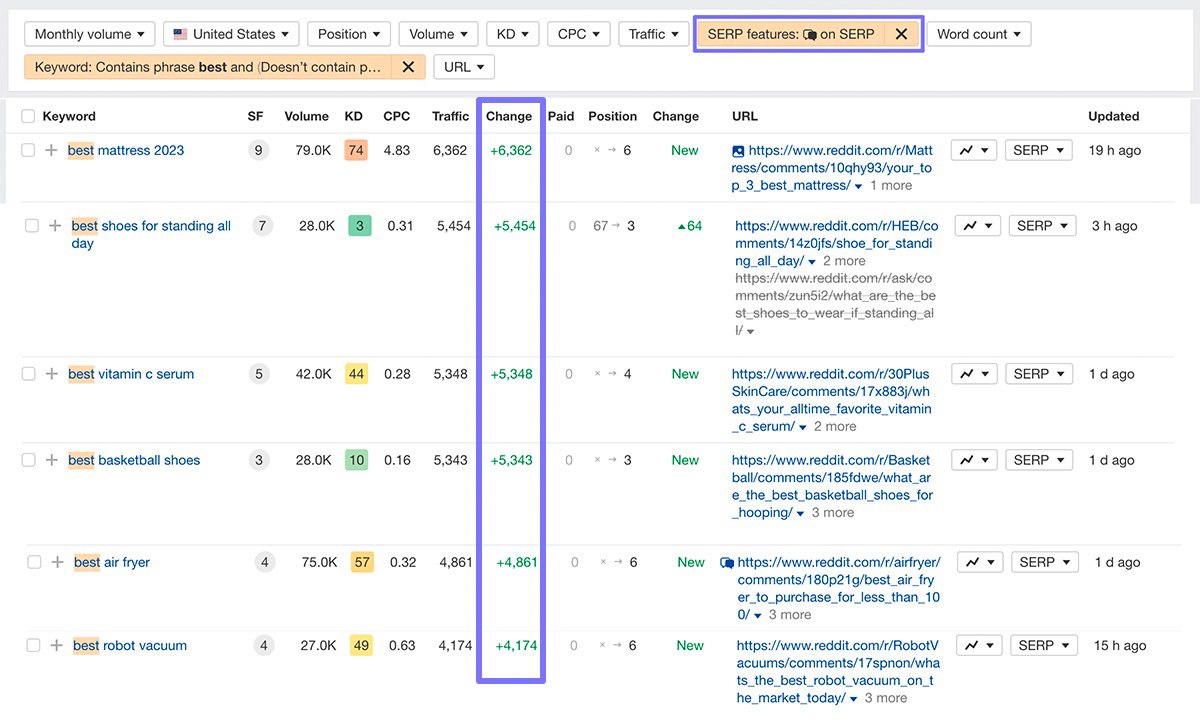Click image icon next to mattress Reddit URL
This screenshot has width=1200, height=728.
click(738, 151)
